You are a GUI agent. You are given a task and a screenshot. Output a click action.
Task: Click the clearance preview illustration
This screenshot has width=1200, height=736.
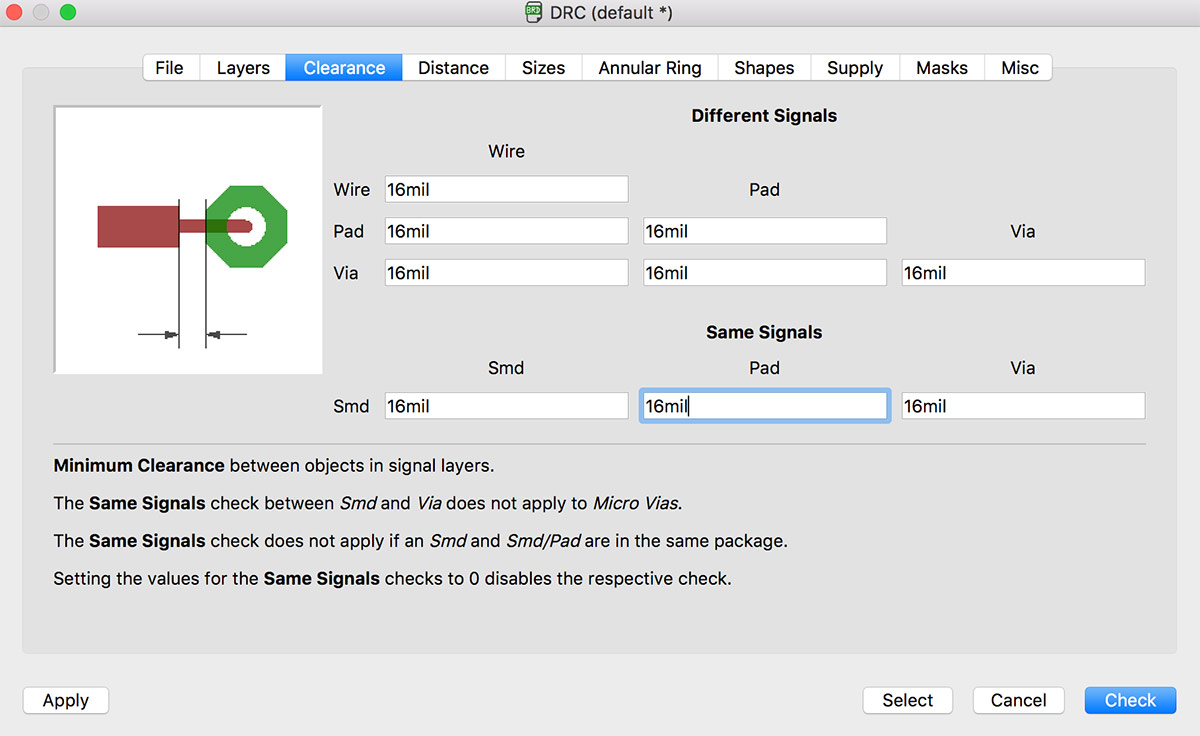tap(188, 238)
